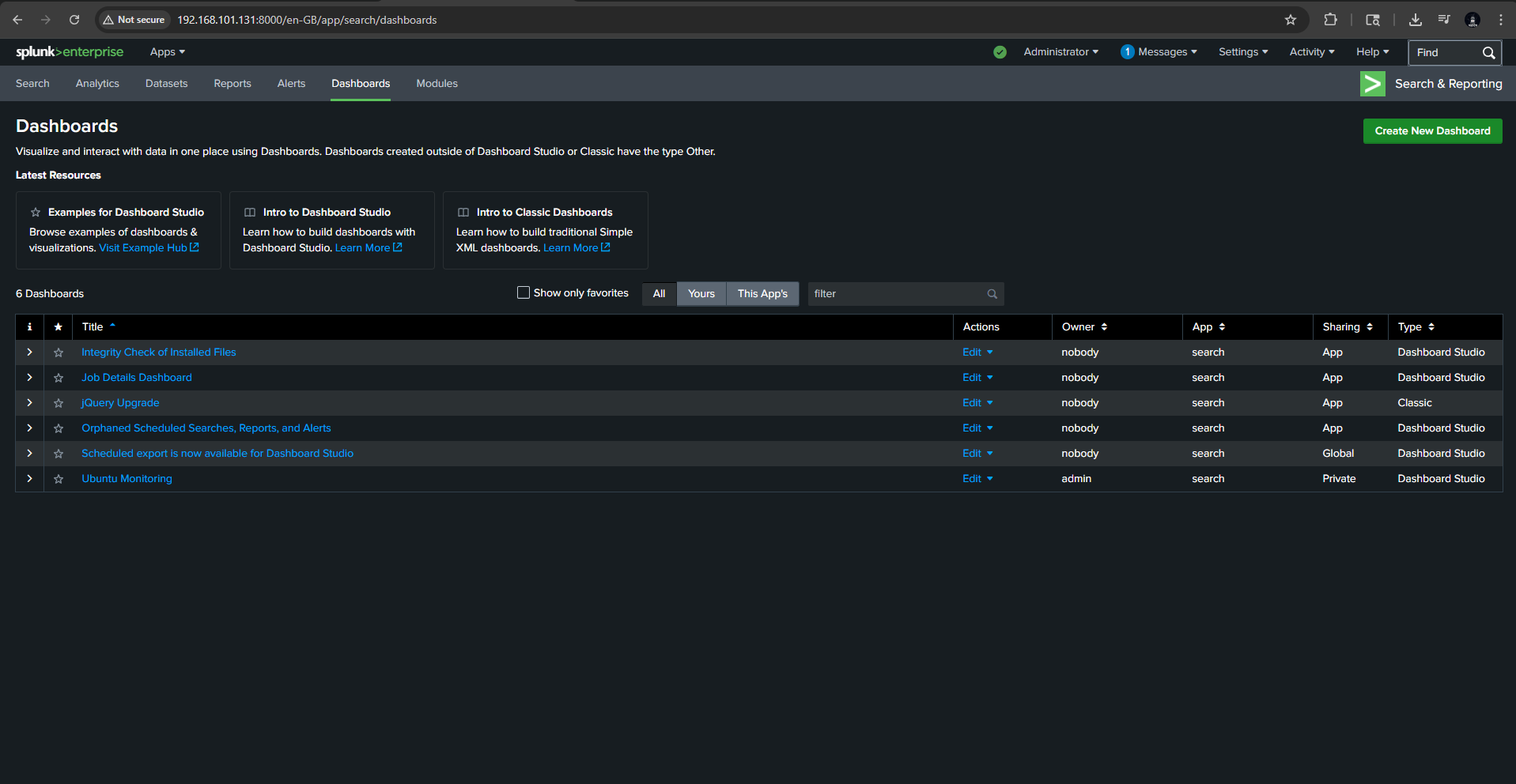Select the Yours filter toggle

click(x=701, y=294)
